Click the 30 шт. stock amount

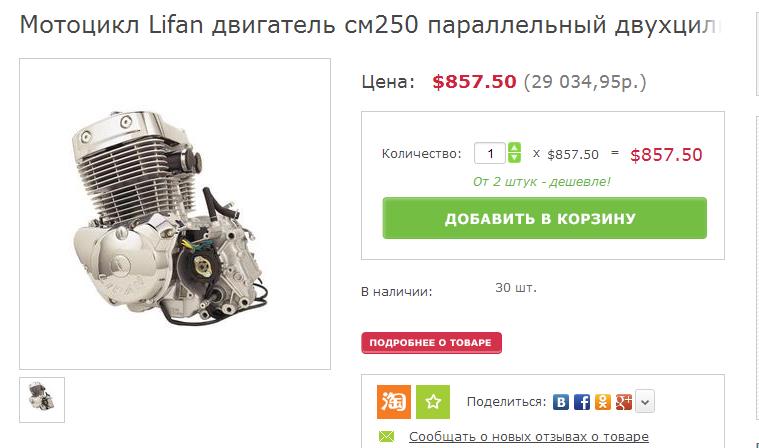click(516, 288)
